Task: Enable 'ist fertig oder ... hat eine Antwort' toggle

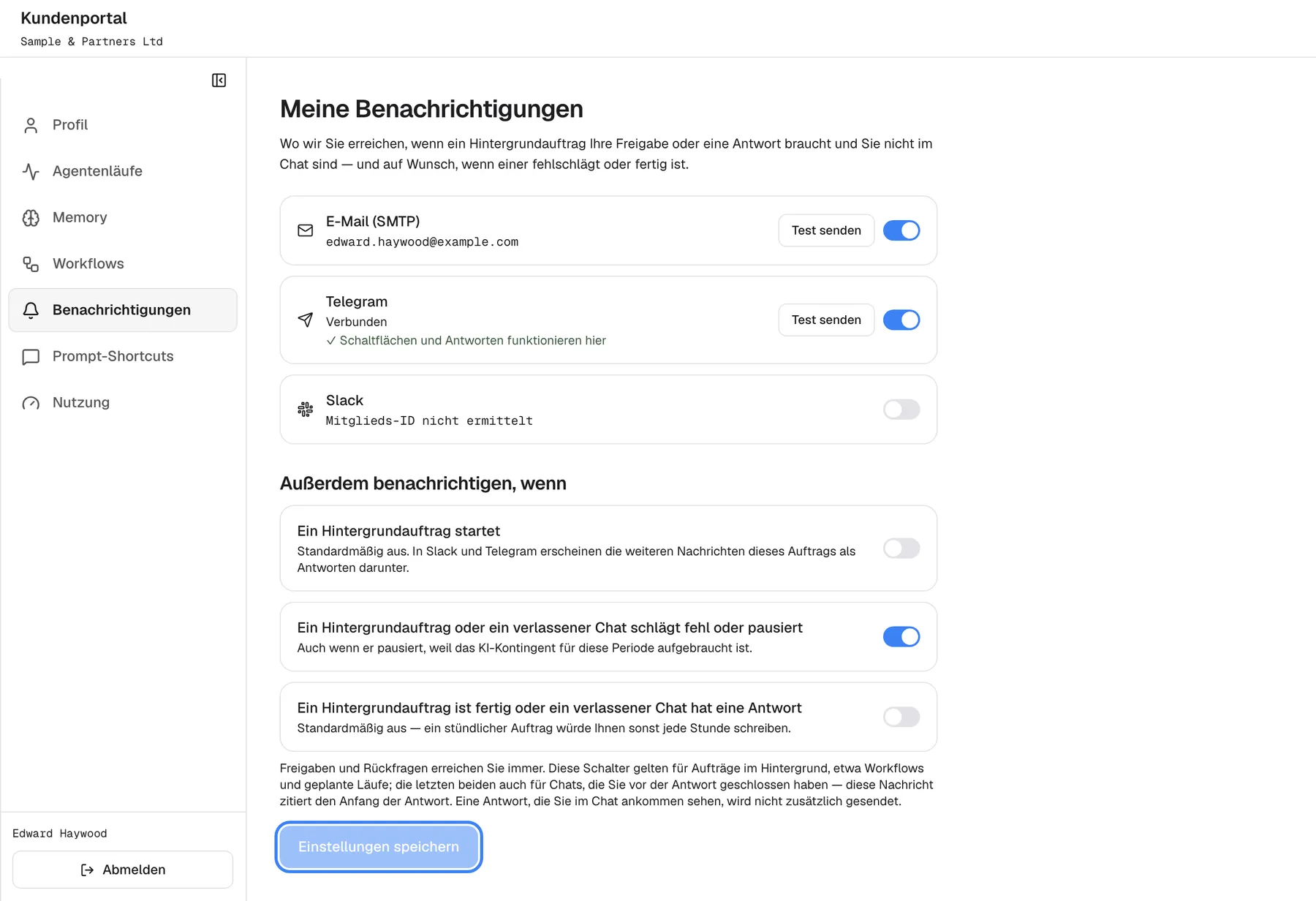Action: tap(901, 717)
